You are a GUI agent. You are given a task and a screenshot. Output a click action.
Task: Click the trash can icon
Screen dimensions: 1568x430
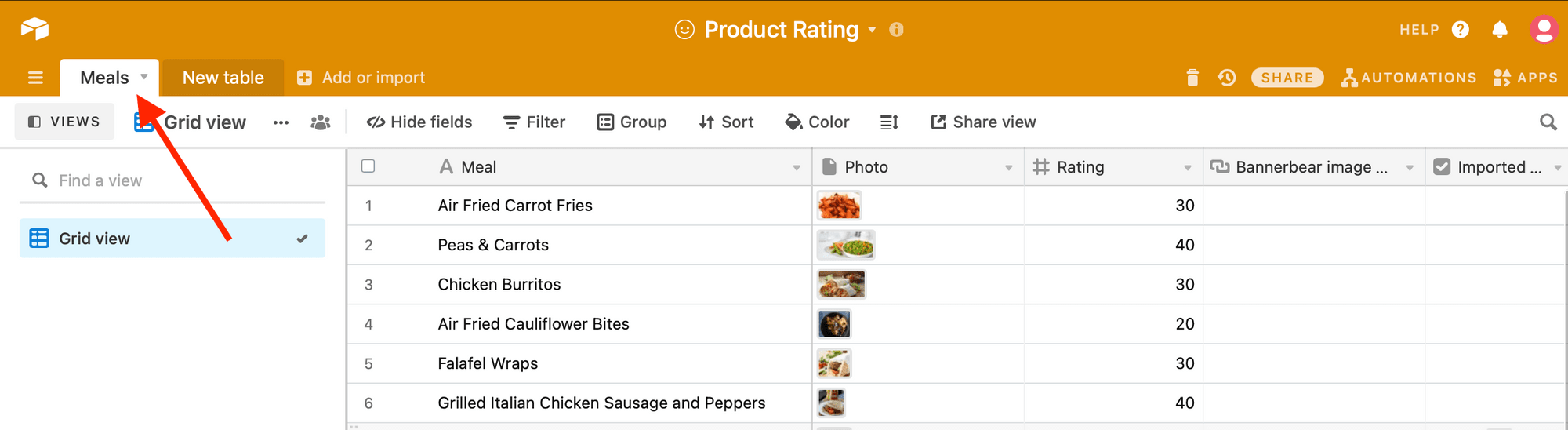[1192, 78]
